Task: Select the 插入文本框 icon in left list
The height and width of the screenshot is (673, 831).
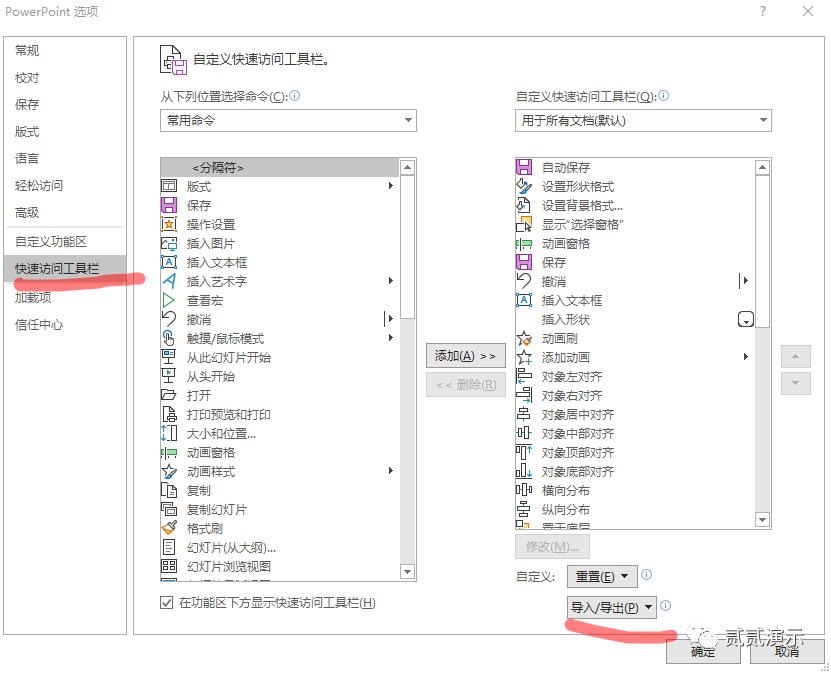Action: 169,262
